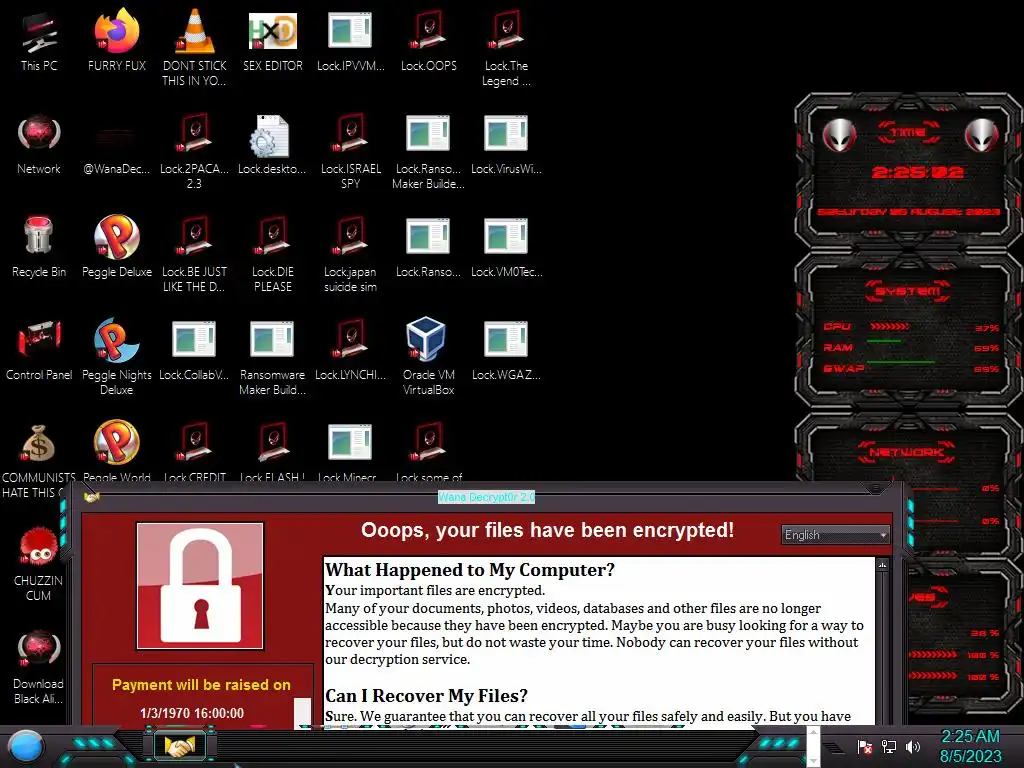Open the Action Center flag tray icon
This screenshot has width=1024, height=768.
(x=865, y=746)
